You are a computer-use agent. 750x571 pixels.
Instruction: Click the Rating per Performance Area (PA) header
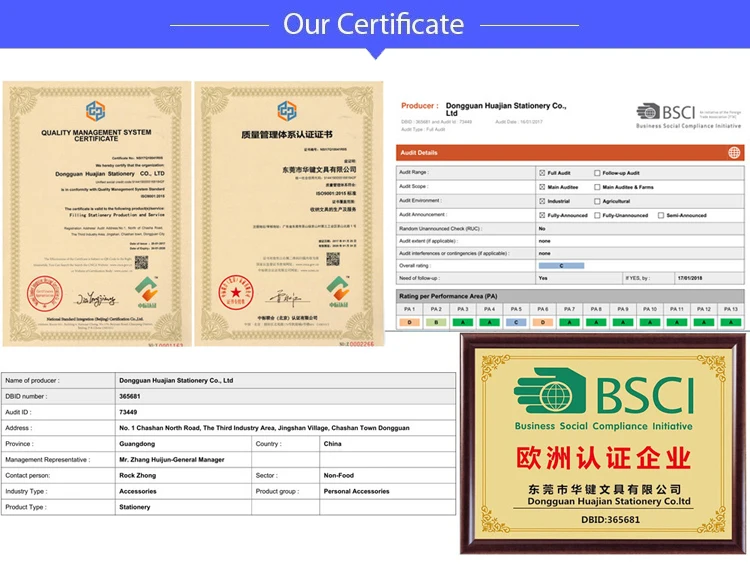pos(570,296)
